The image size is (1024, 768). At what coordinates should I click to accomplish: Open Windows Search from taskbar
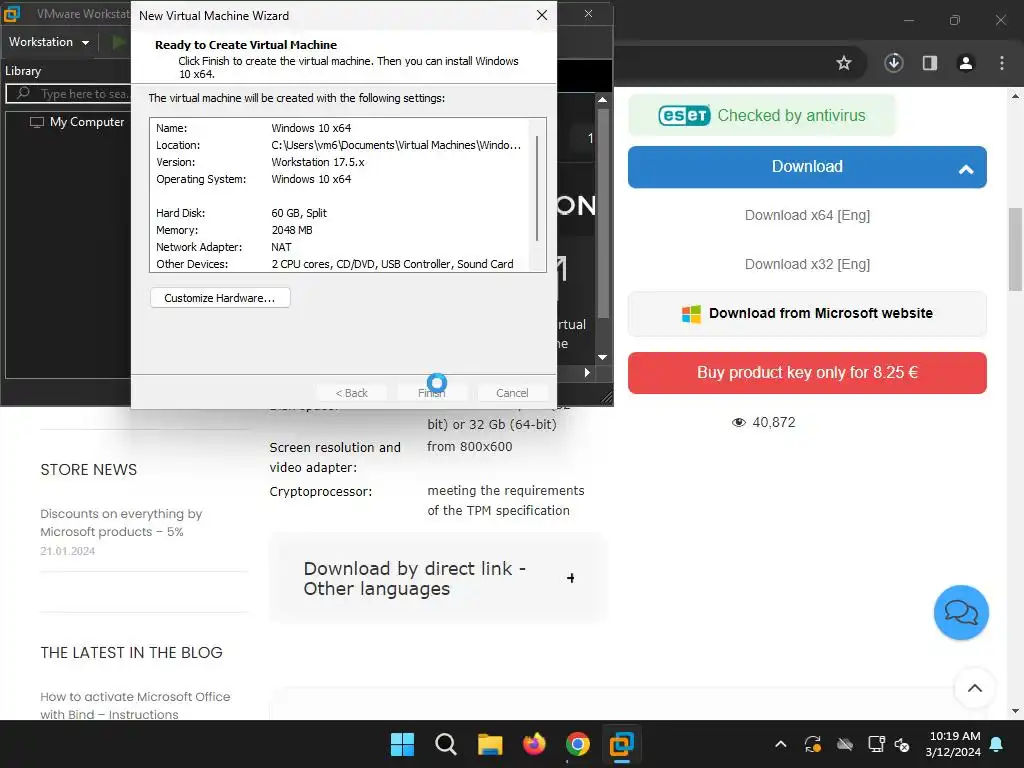click(x=446, y=744)
